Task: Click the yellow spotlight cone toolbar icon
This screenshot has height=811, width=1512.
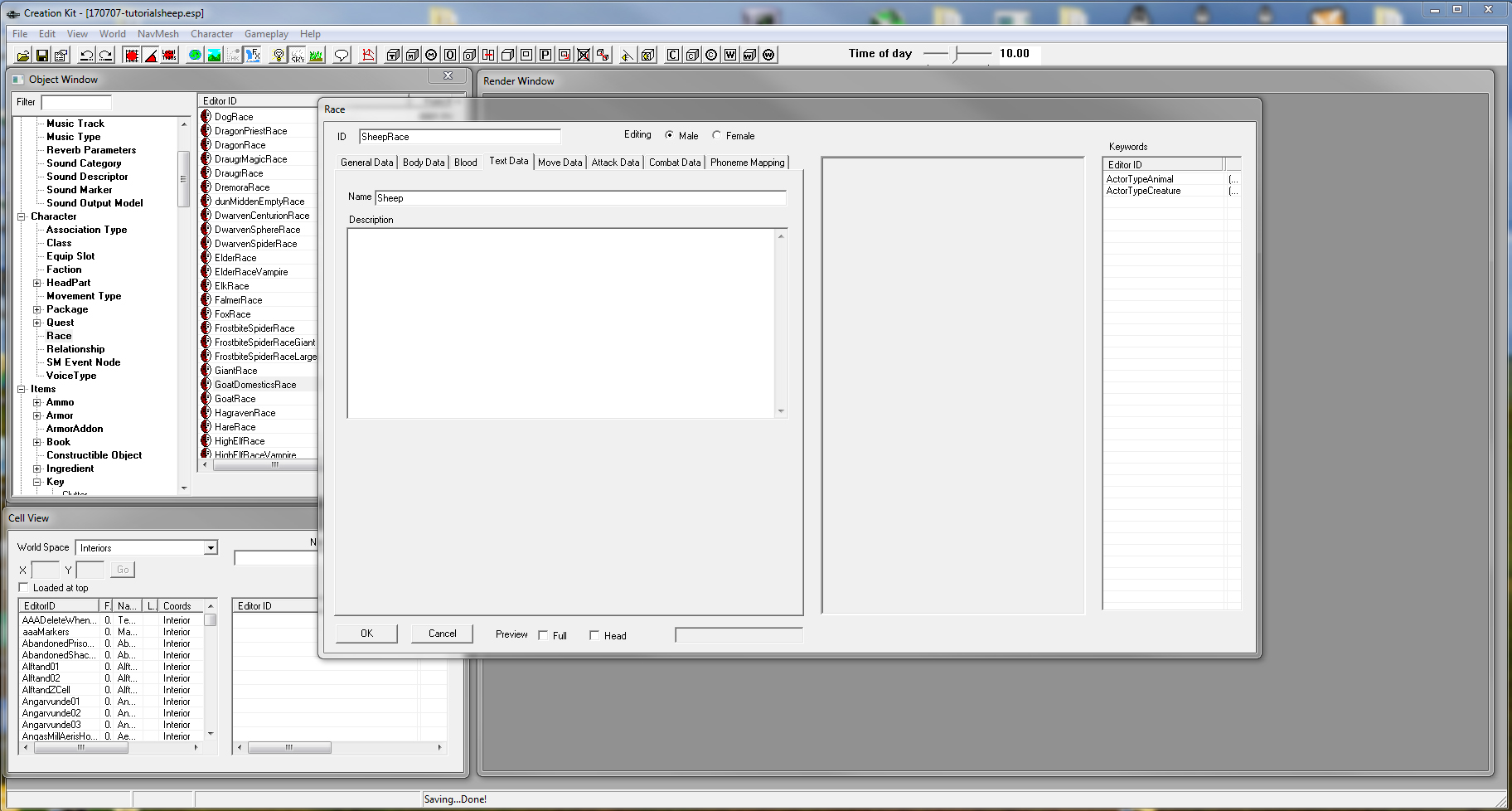Action: click(628, 56)
